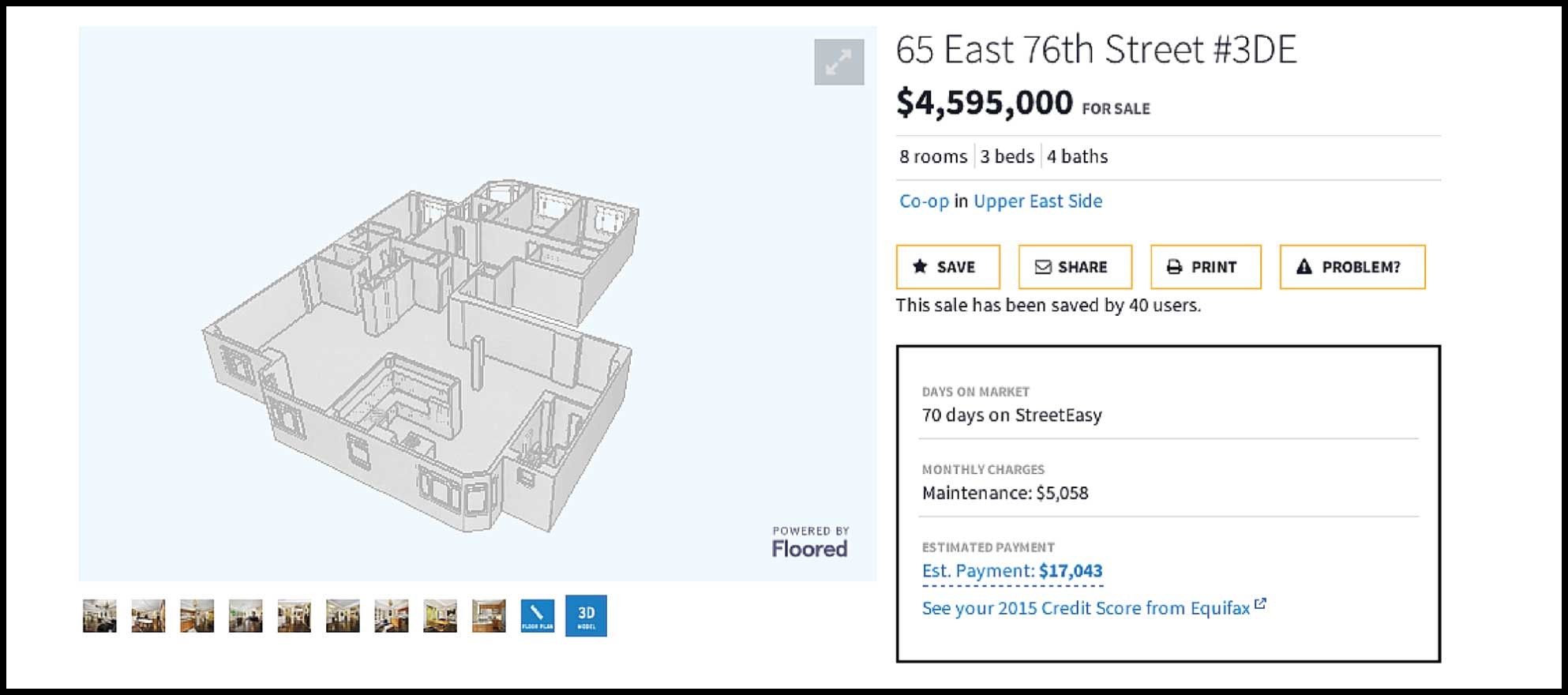Share the 65 East 76th Street listing
Image resolution: width=1568 pixels, height=695 pixels.
tap(1075, 267)
